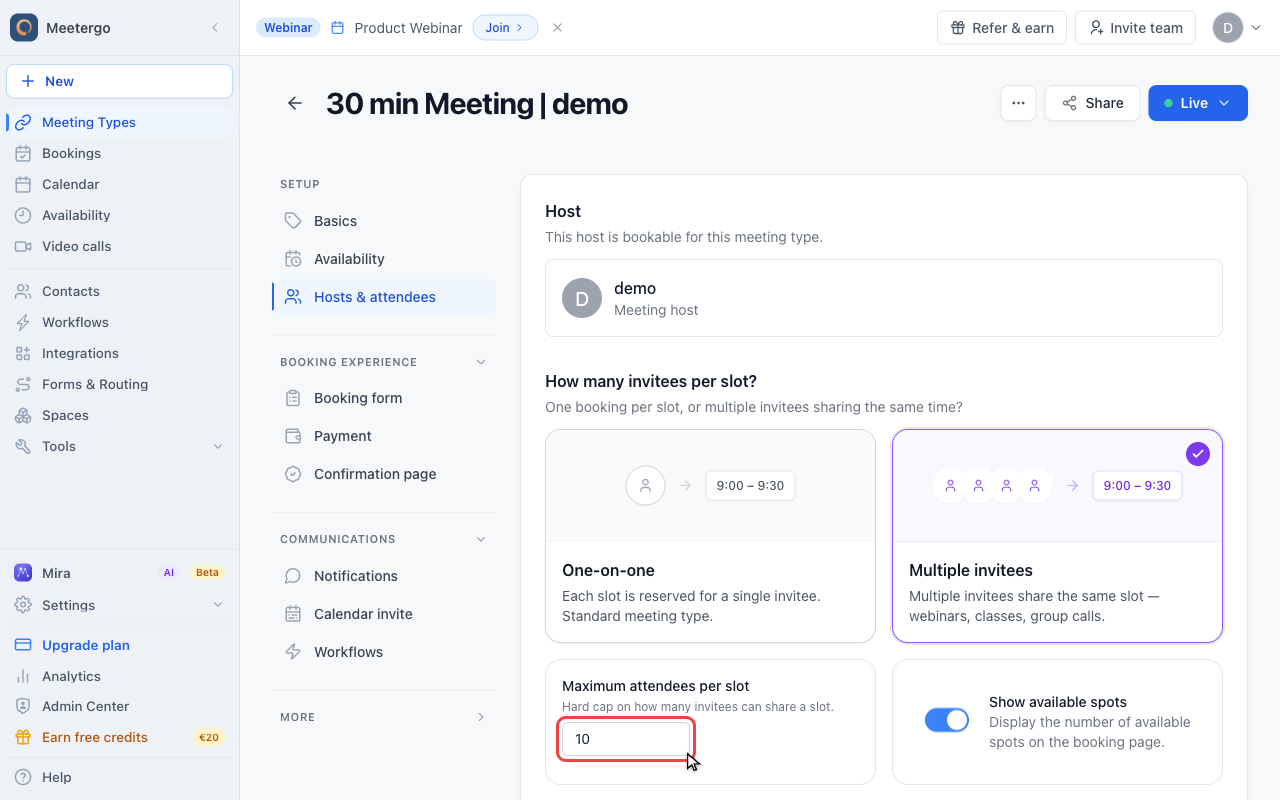Collapse the sidebar with the chevron icon
Image resolution: width=1280 pixels, height=800 pixels.
coord(214,28)
